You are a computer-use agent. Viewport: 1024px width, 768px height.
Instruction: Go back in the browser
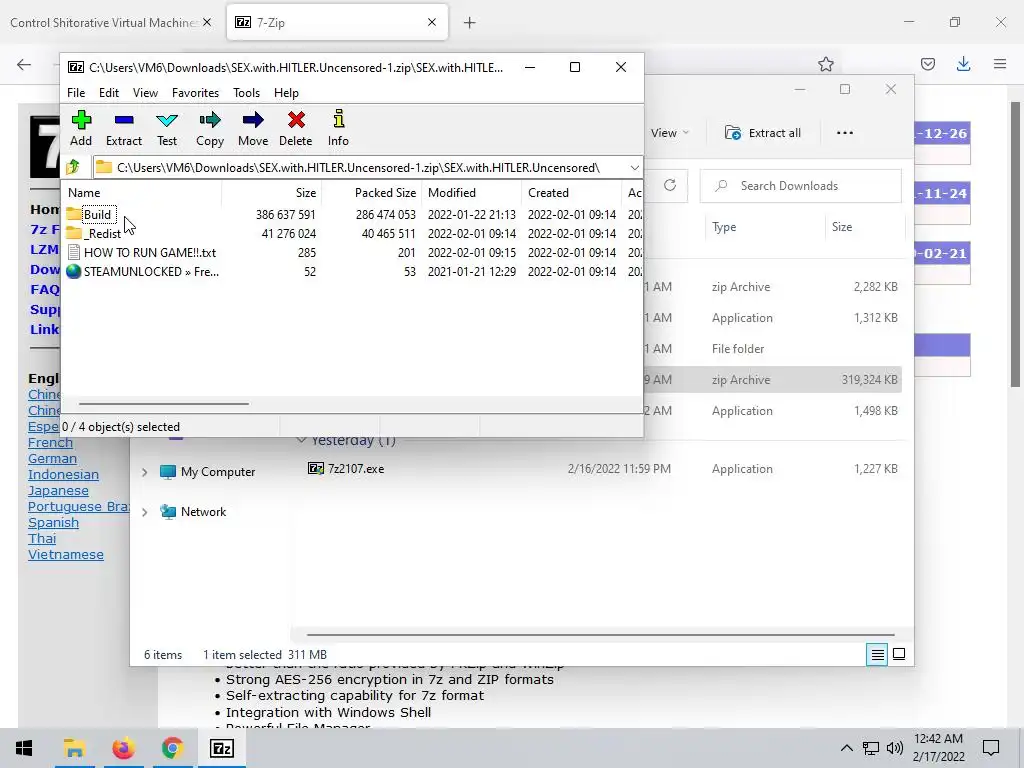(x=24, y=64)
